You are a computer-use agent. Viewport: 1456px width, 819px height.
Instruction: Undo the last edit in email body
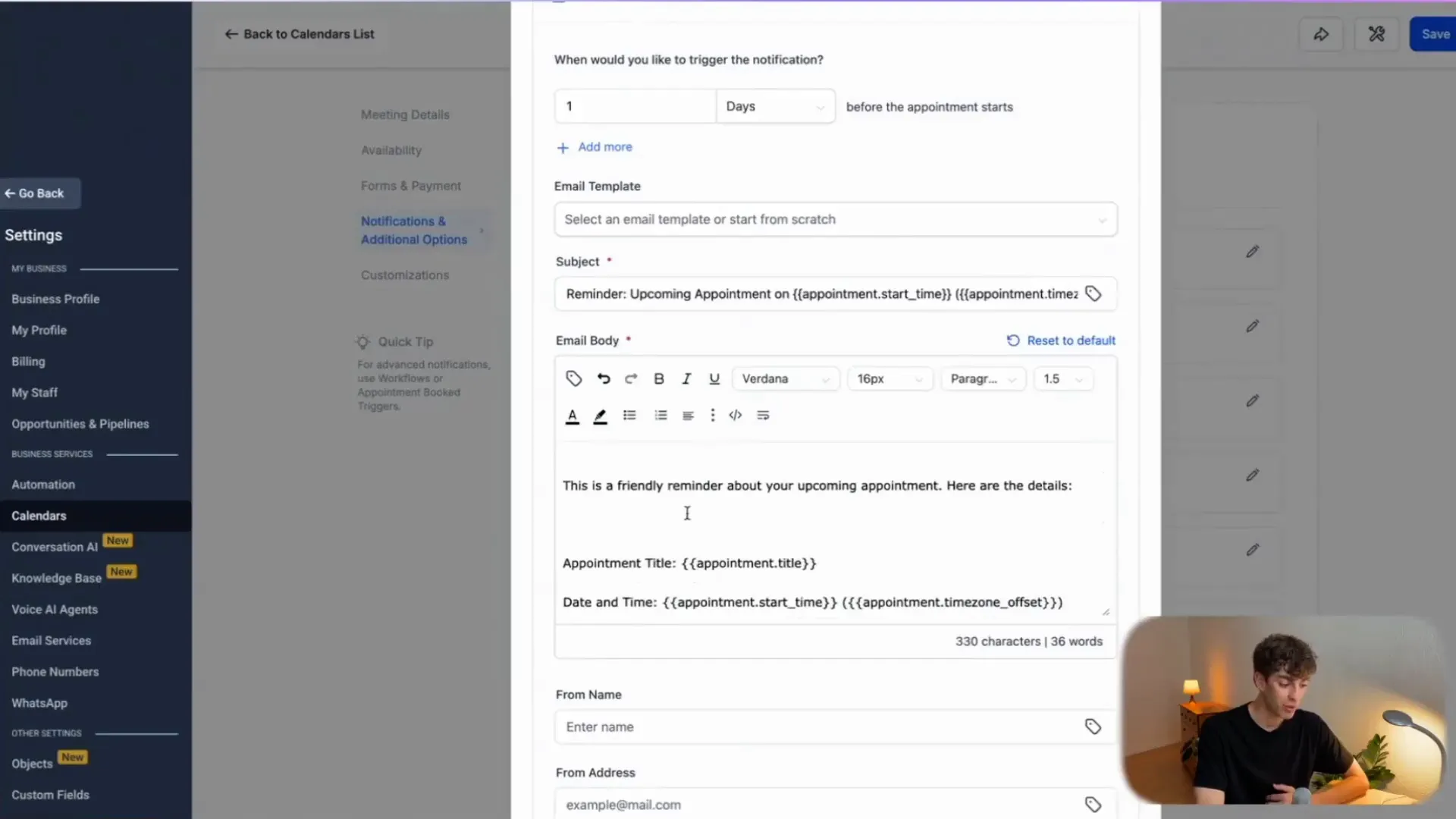[604, 378]
